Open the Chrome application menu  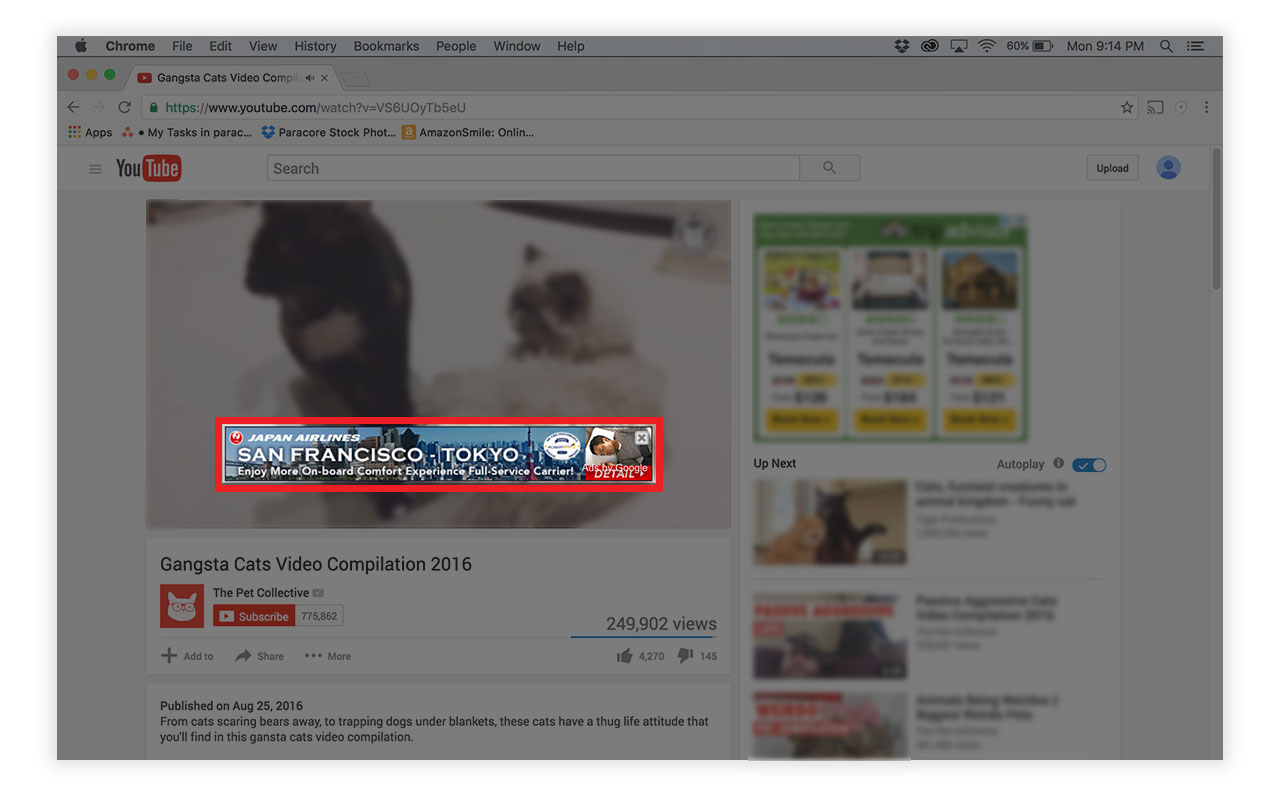[x=130, y=46]
